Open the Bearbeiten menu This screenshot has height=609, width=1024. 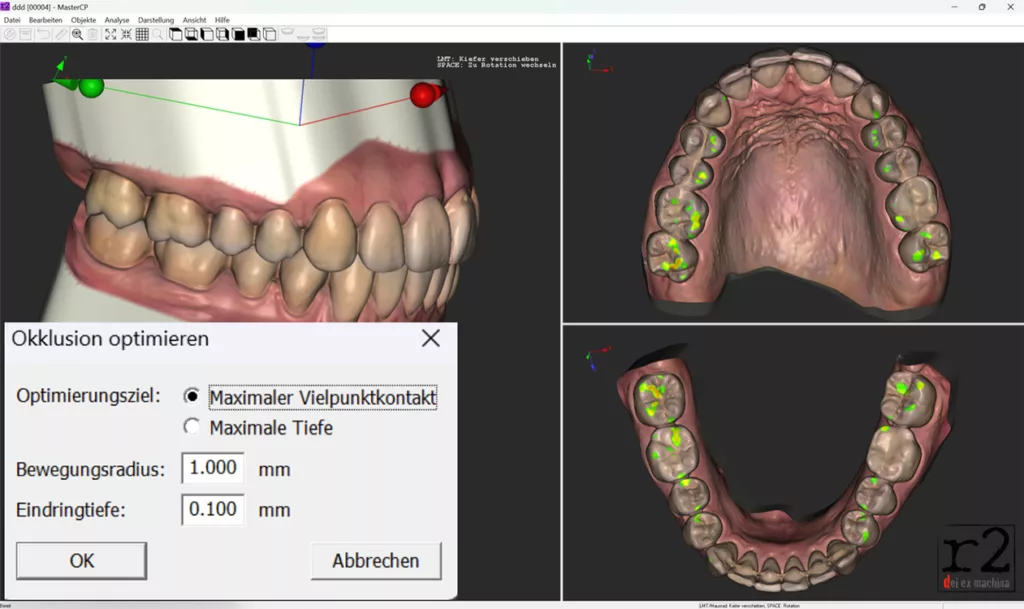tap(45, 20)
